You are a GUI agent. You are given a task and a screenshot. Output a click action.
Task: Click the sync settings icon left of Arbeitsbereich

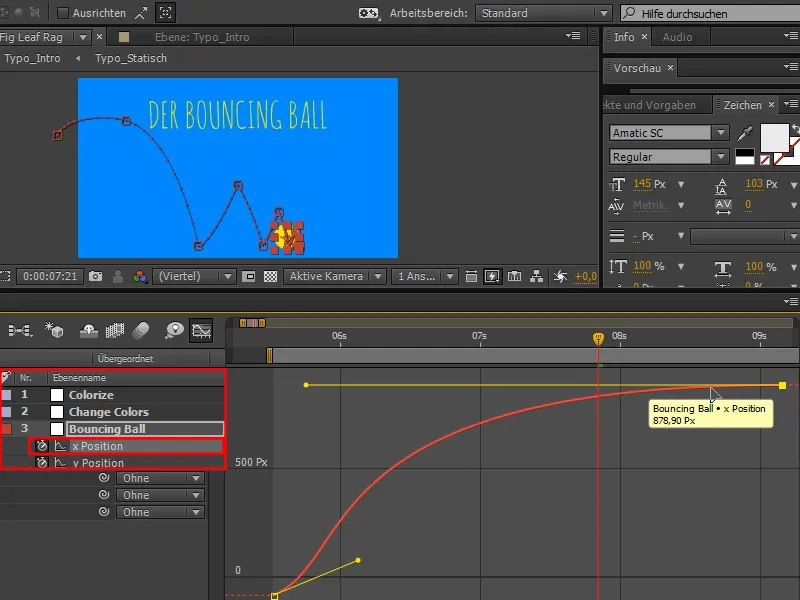[x=368, y=13]
